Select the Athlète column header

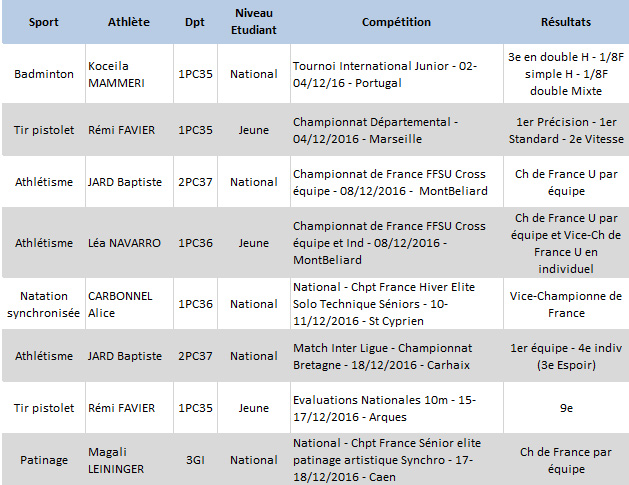[x=129, y=22]
